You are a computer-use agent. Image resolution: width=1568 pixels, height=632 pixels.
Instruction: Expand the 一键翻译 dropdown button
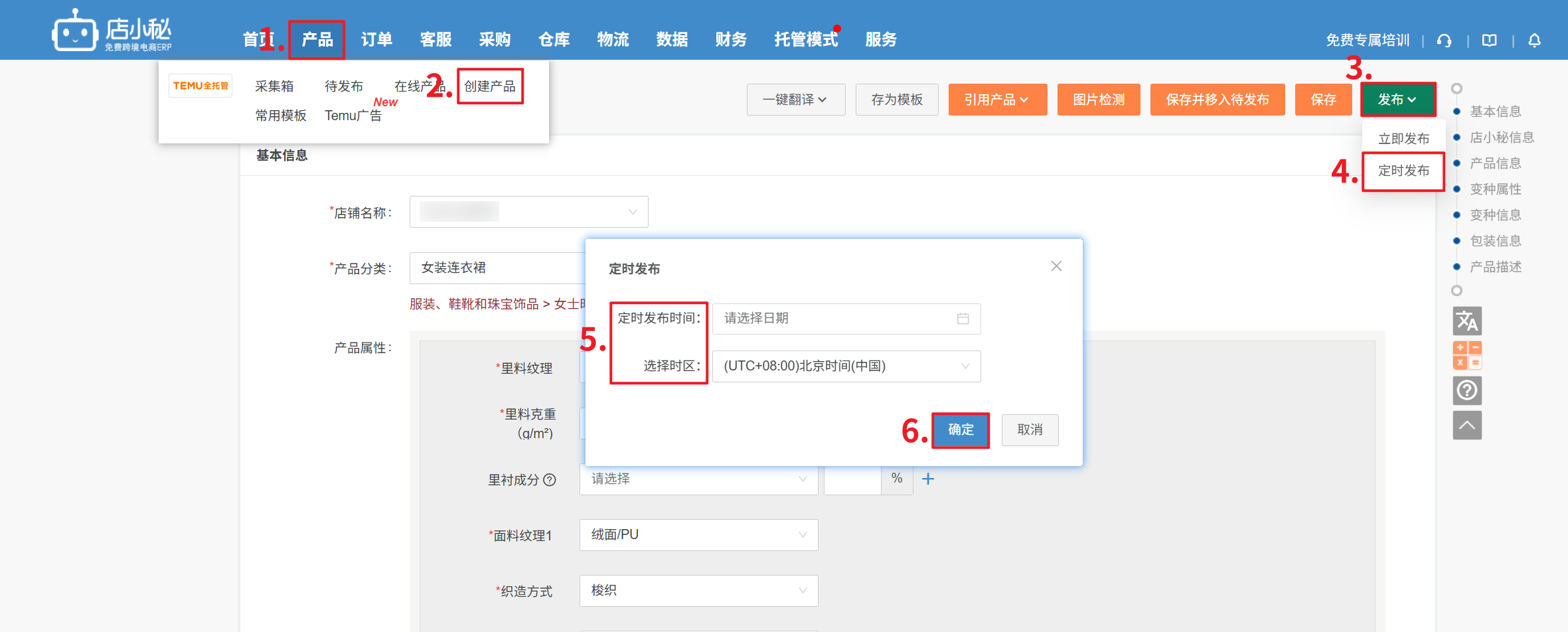(795, 100)
